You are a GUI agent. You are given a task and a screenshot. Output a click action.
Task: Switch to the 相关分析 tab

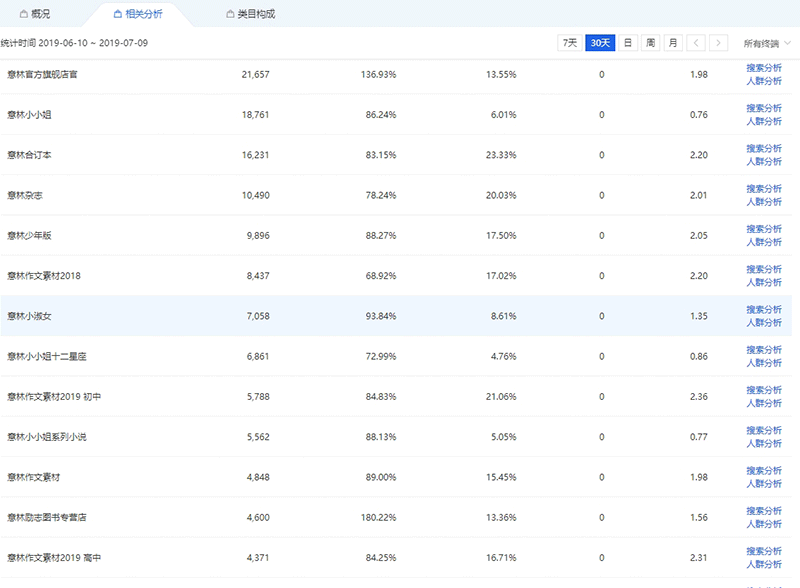[143, 14]
